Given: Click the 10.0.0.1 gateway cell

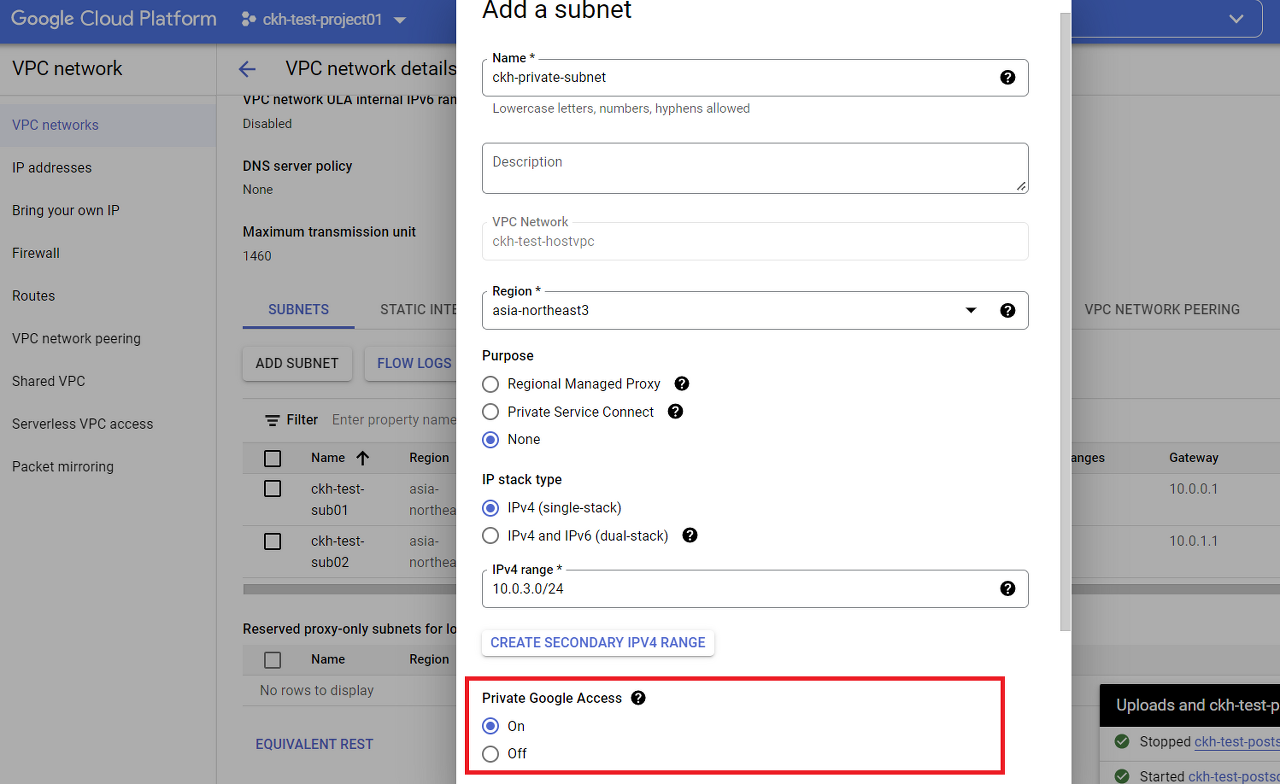Looking at the screenshot, I should (x=1194, y=489).
